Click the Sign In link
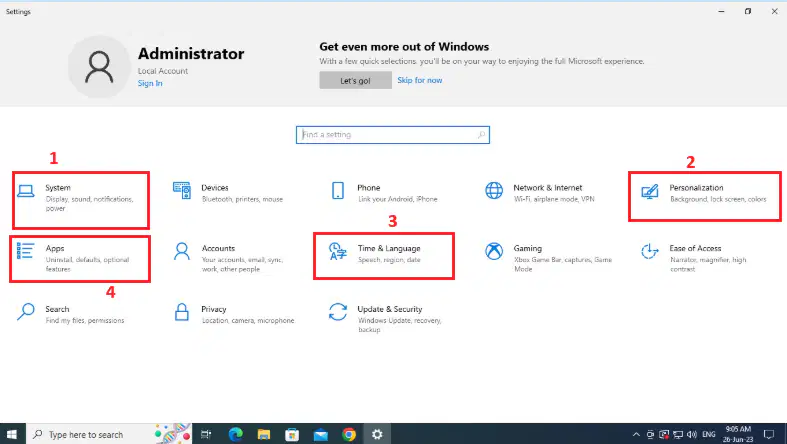 (x=150, y=83)
